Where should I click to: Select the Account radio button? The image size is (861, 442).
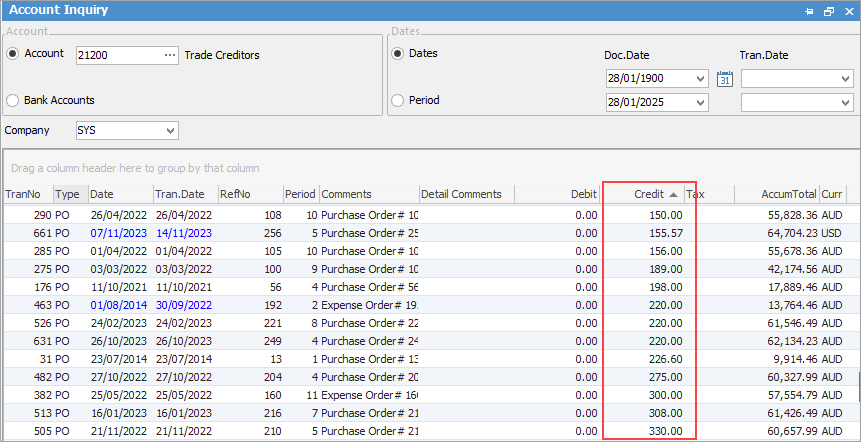coord(13,54)
